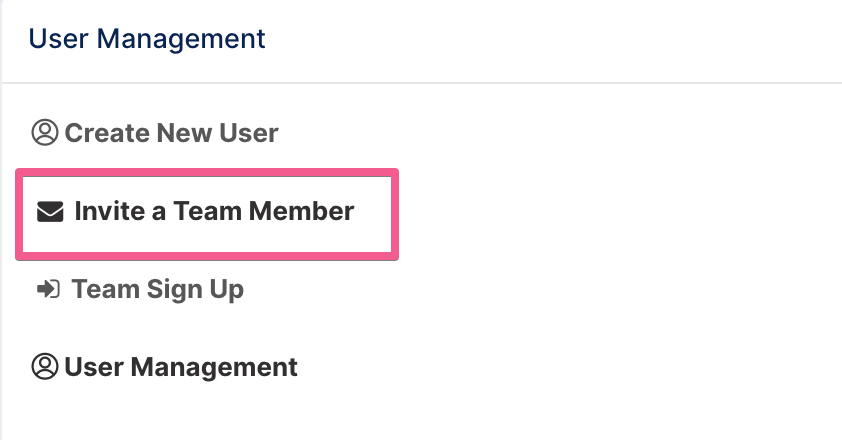Screen dimensions: 842x440
Task: Open the Team Sign Up entry
Action: 140,290
